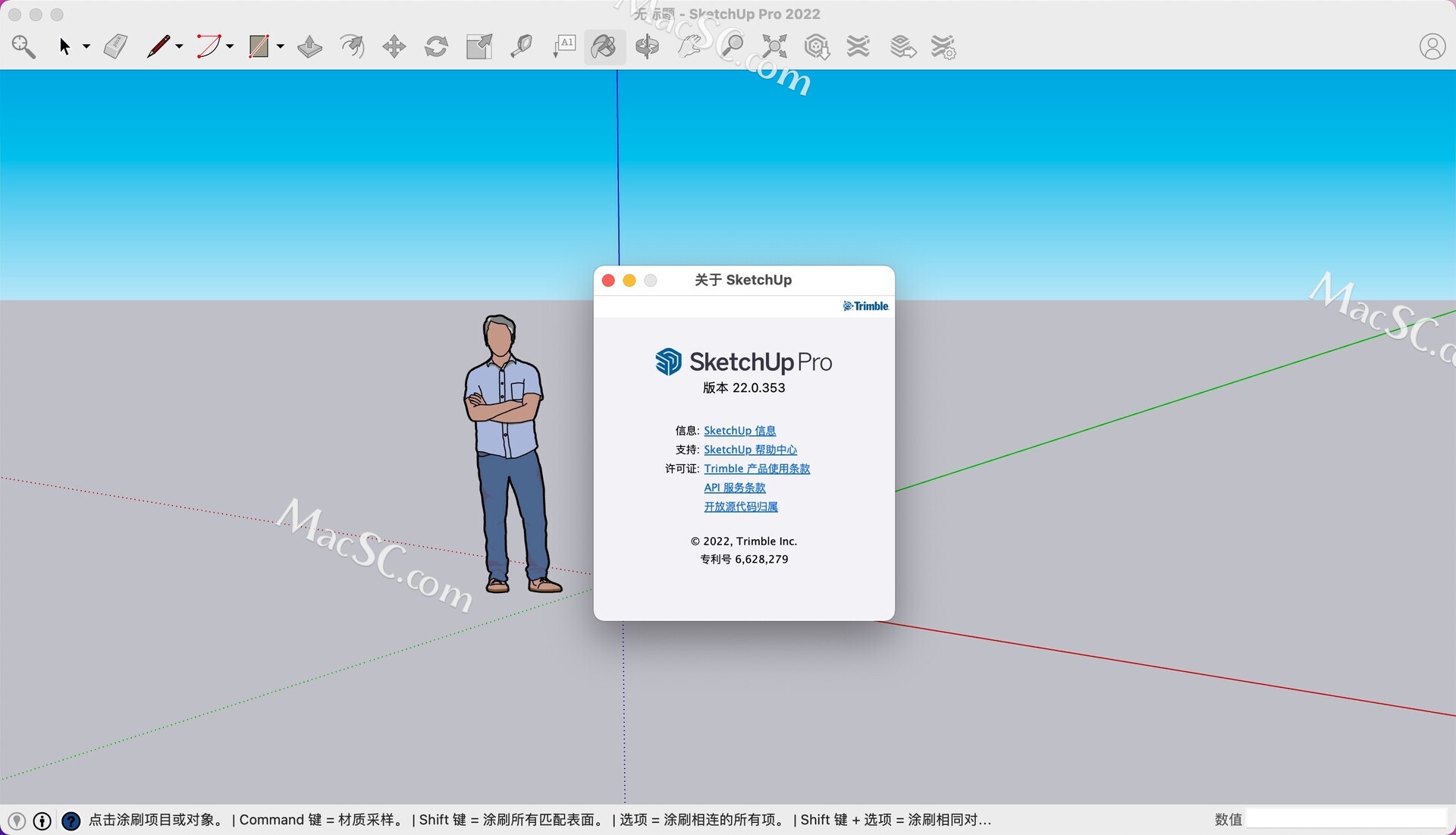
Task: Click the © 2022, Trimble Inc. text
Action: tap(744, 541)
